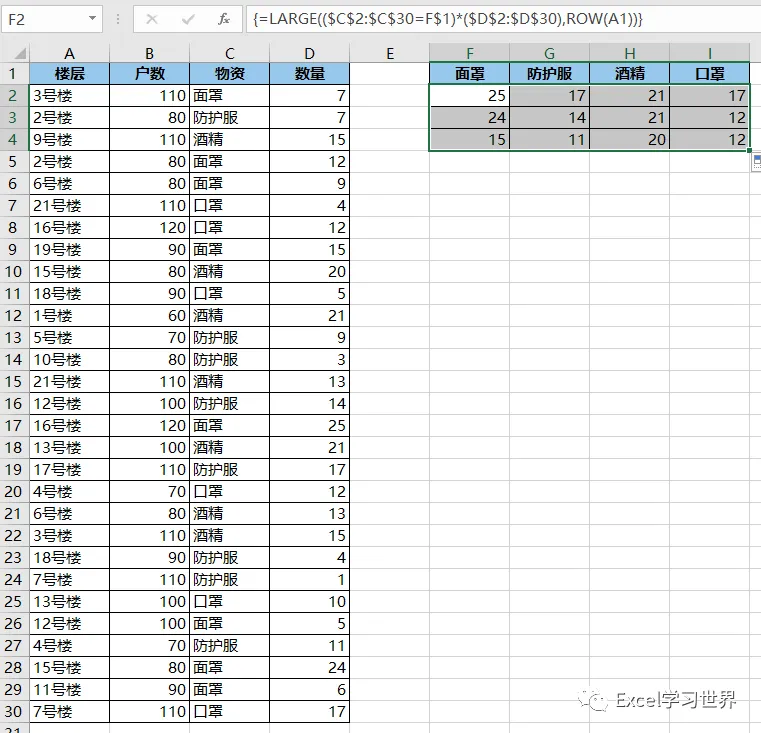Viewport: 761px width, 733px height.
Task: Click cell A9 with 19号楼
Action: [x=69, y=250]
